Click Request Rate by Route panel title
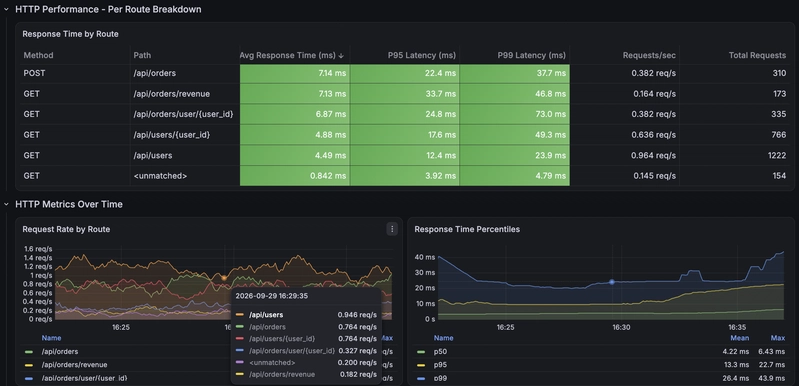 point(66,229)
